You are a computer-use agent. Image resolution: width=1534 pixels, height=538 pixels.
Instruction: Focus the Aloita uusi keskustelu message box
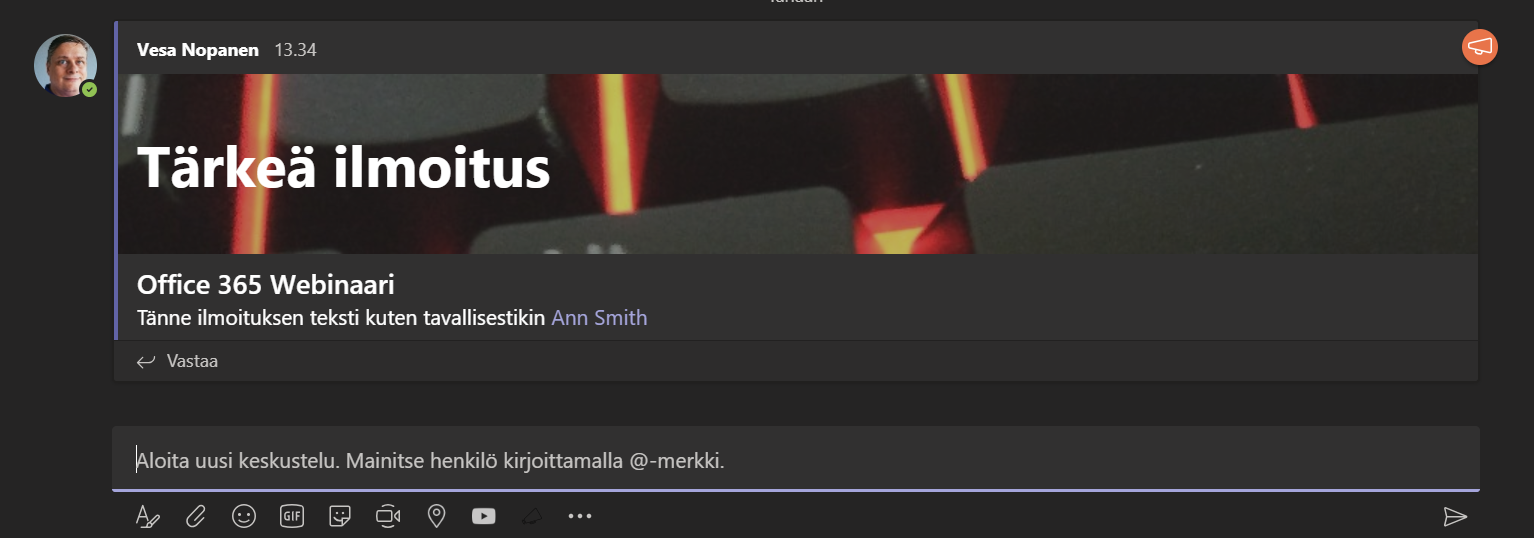(796, 459)
